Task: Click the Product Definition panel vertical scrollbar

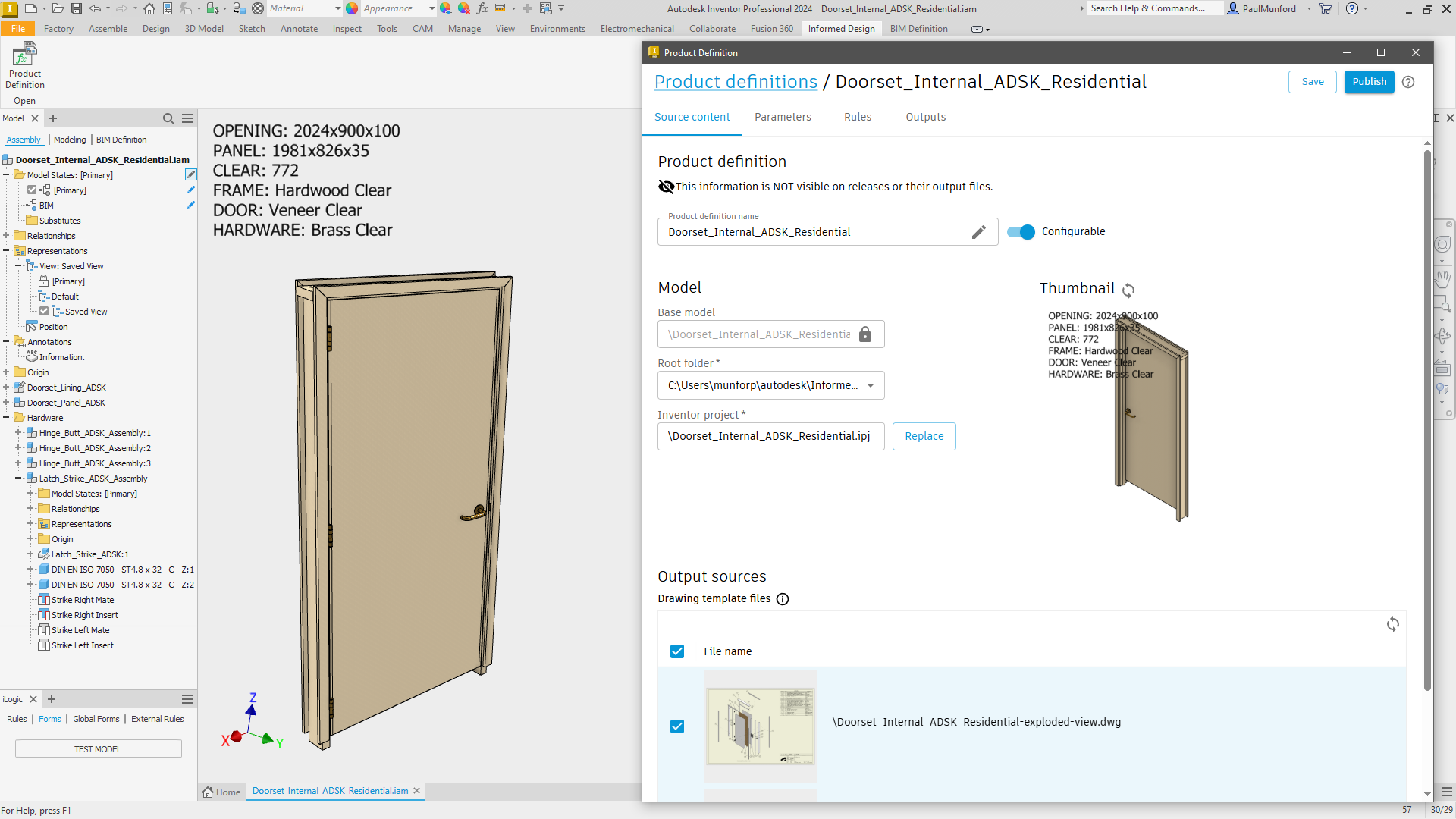Action: click(1427, 417)
